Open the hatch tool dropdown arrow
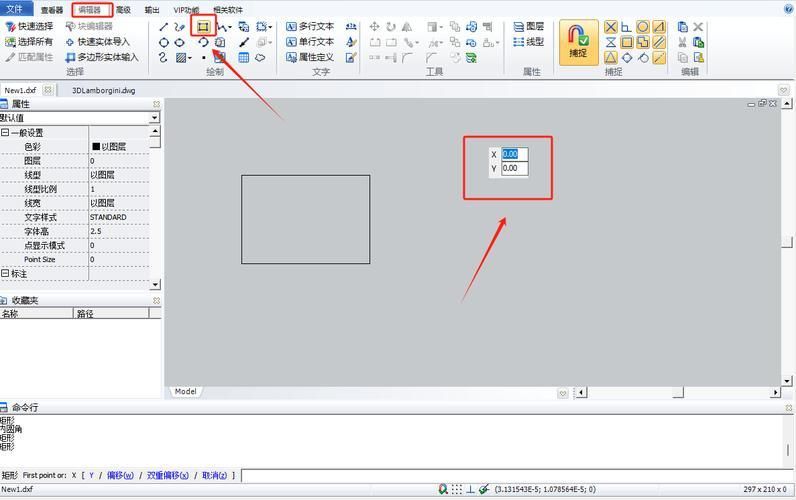Image resolution: width=796 pixels, height=500 pixels. [190, 58]
